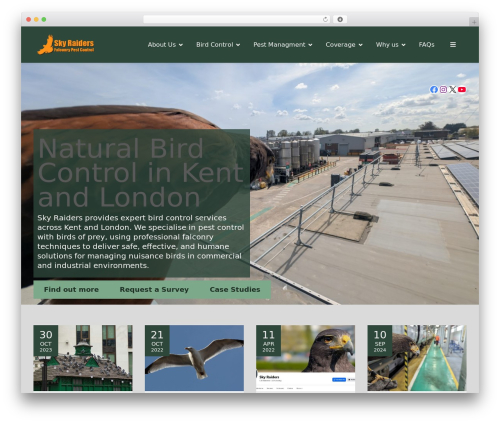
Task: Click the macOS yellow minimize button
Action: [36, 19]
